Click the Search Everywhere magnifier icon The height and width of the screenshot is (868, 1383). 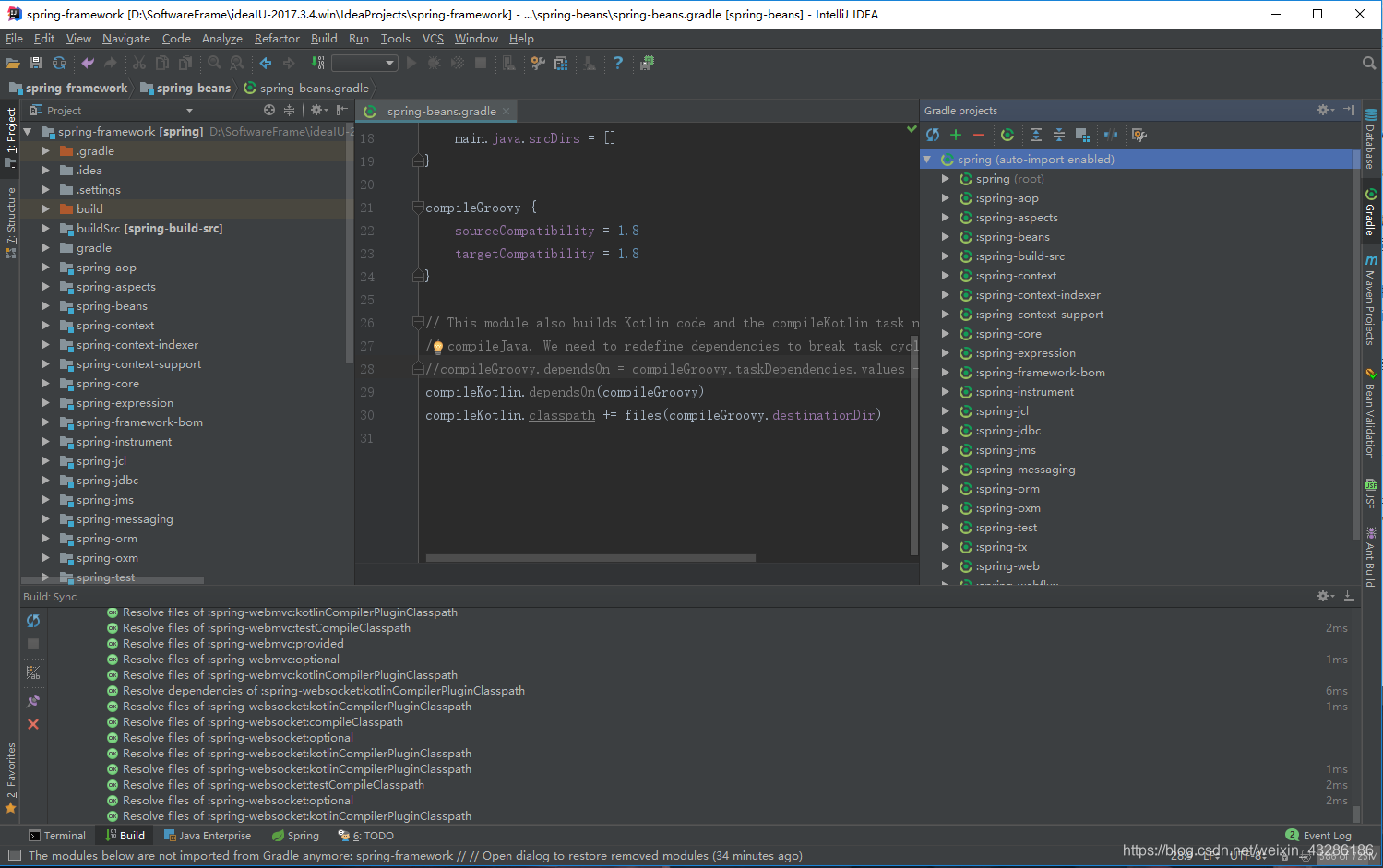1369,64
